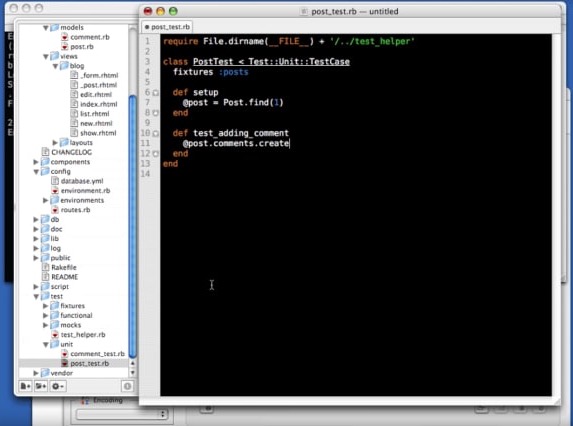Open _form.rhtml file

pos(99,76)
